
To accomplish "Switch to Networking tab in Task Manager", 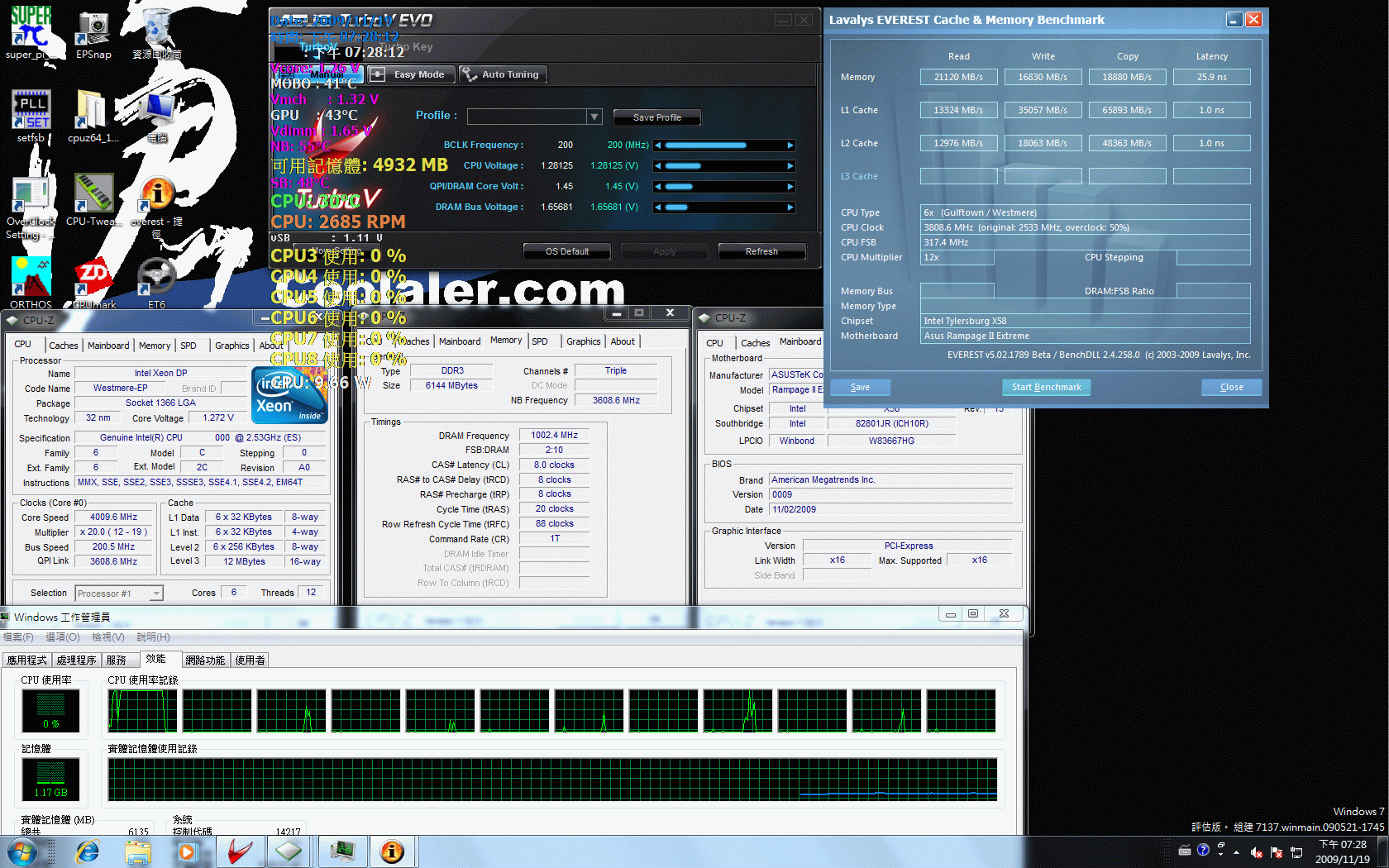I will click(x=205, y=660).
